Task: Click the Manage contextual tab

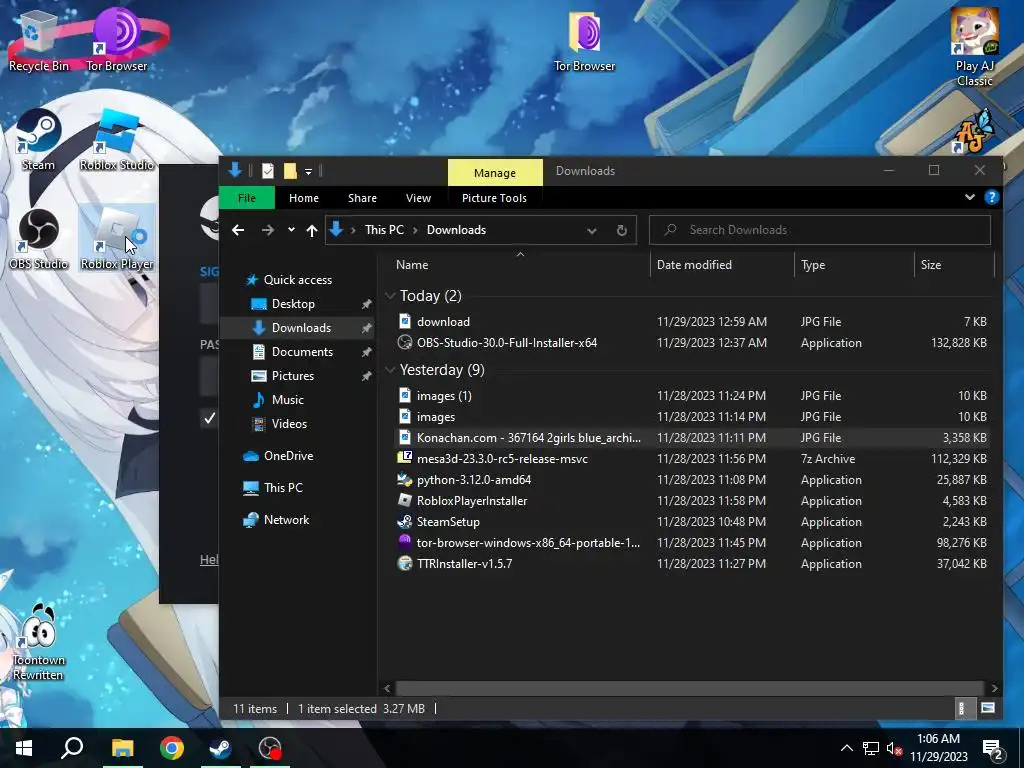Action: 495,172
